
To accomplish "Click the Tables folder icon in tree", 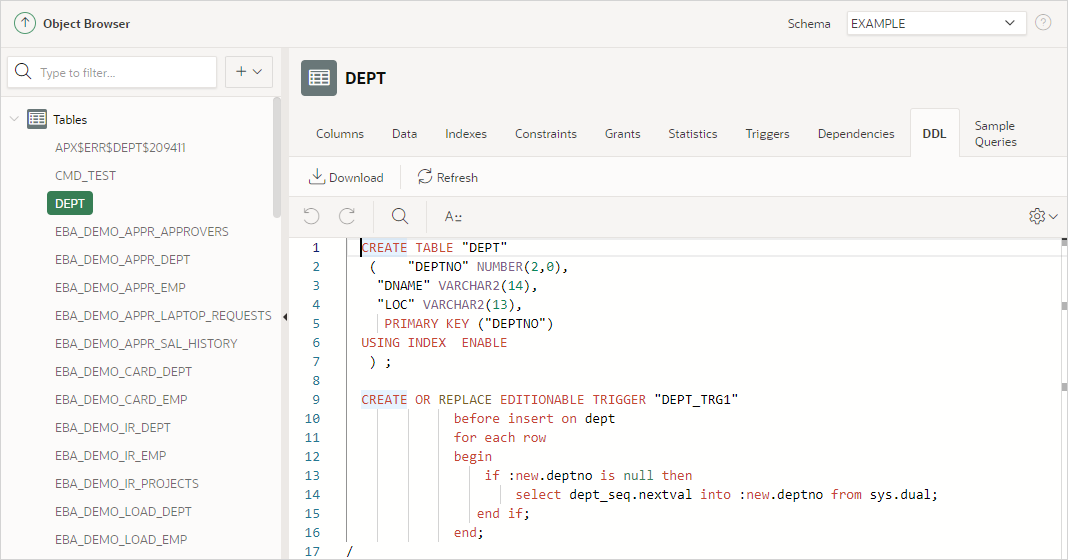I will pyautogui.click(x=37, y=119).
